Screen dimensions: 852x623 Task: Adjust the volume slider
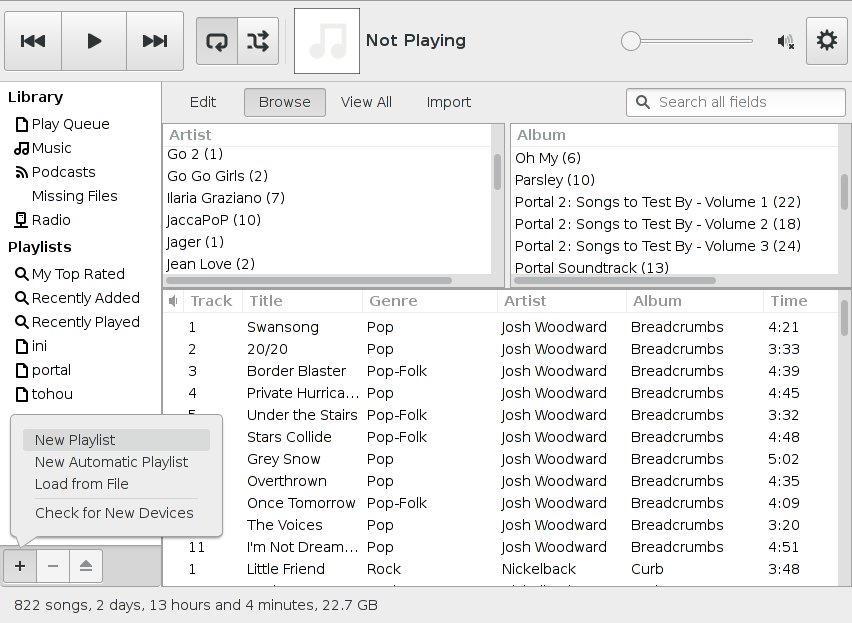pos(687,41)
